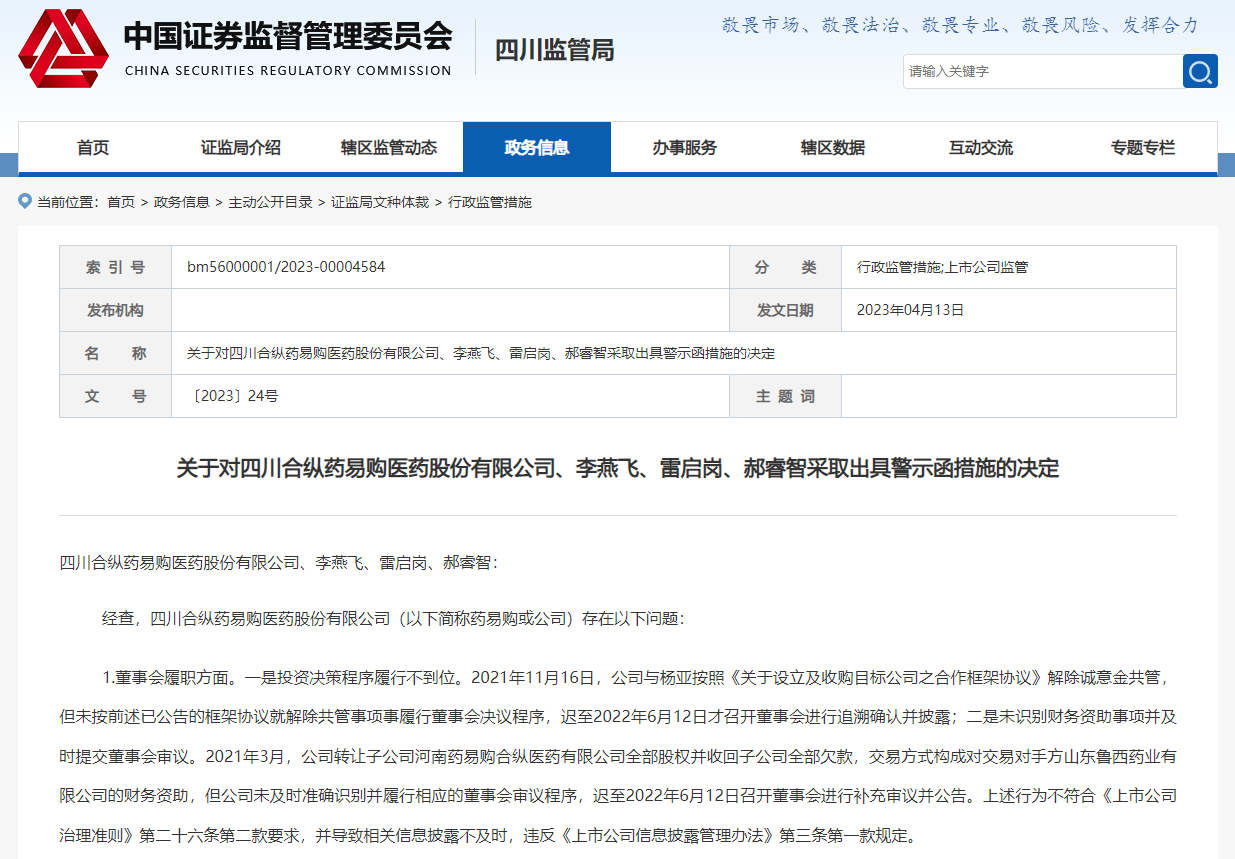
Task: Click the 发文日期 table header cell
Action: pyautogui.click(x=785, y=310)
